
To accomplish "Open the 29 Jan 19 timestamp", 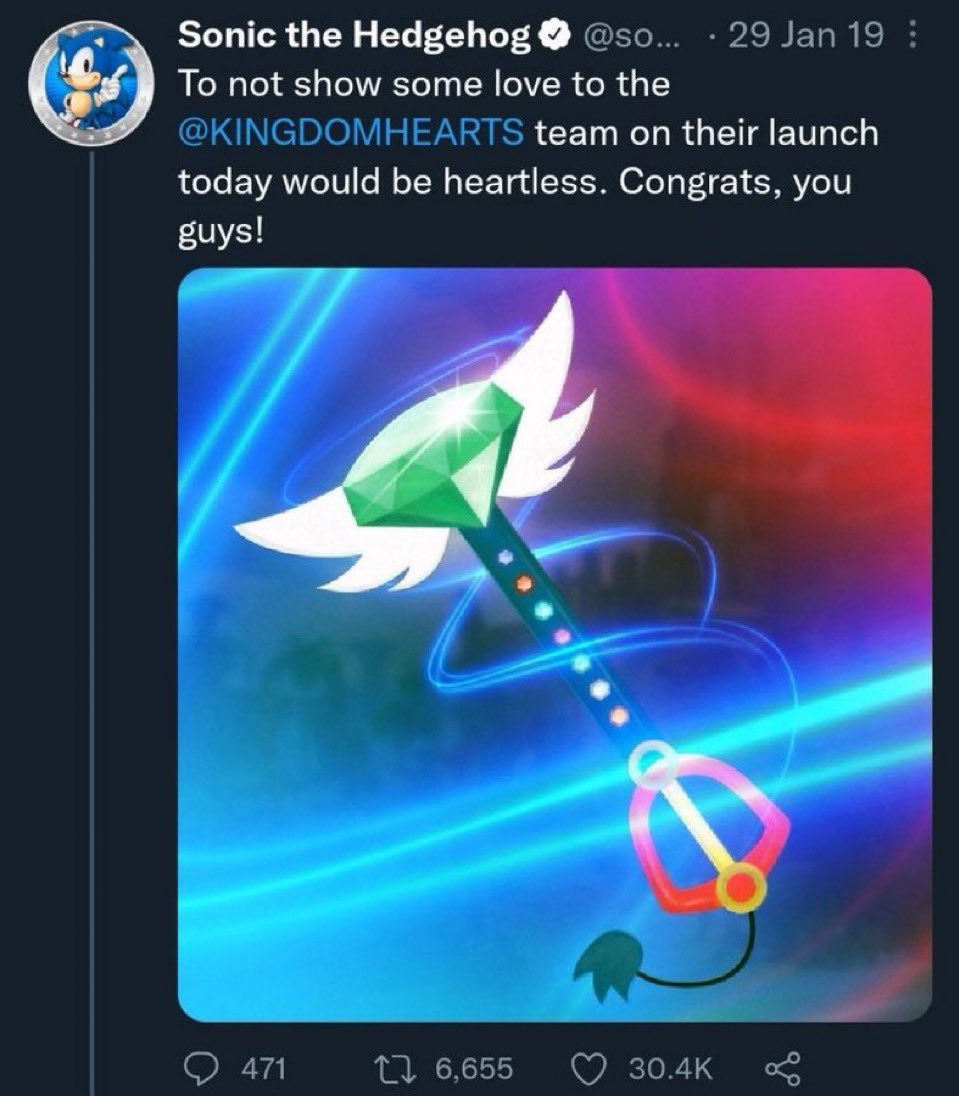I will 806,35.
